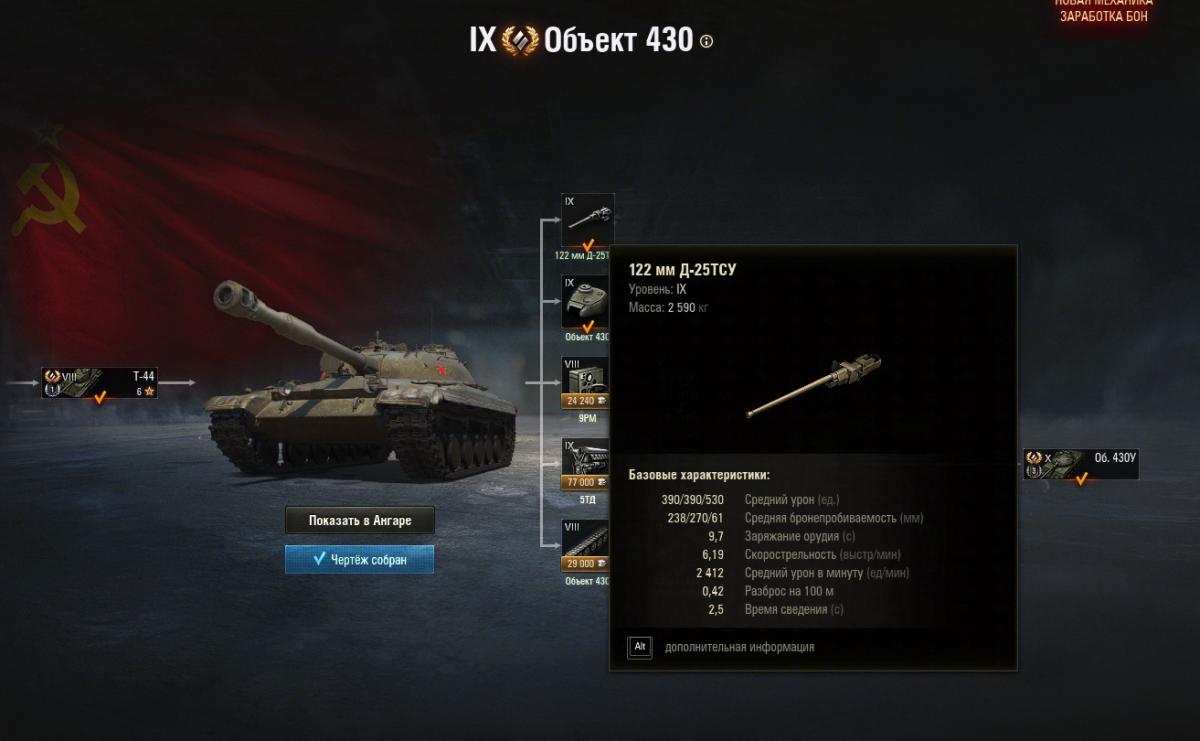Click the tank preview model
Image resolution: width=1200 pixels, height=741 pixels.
(x=363, y=381)
